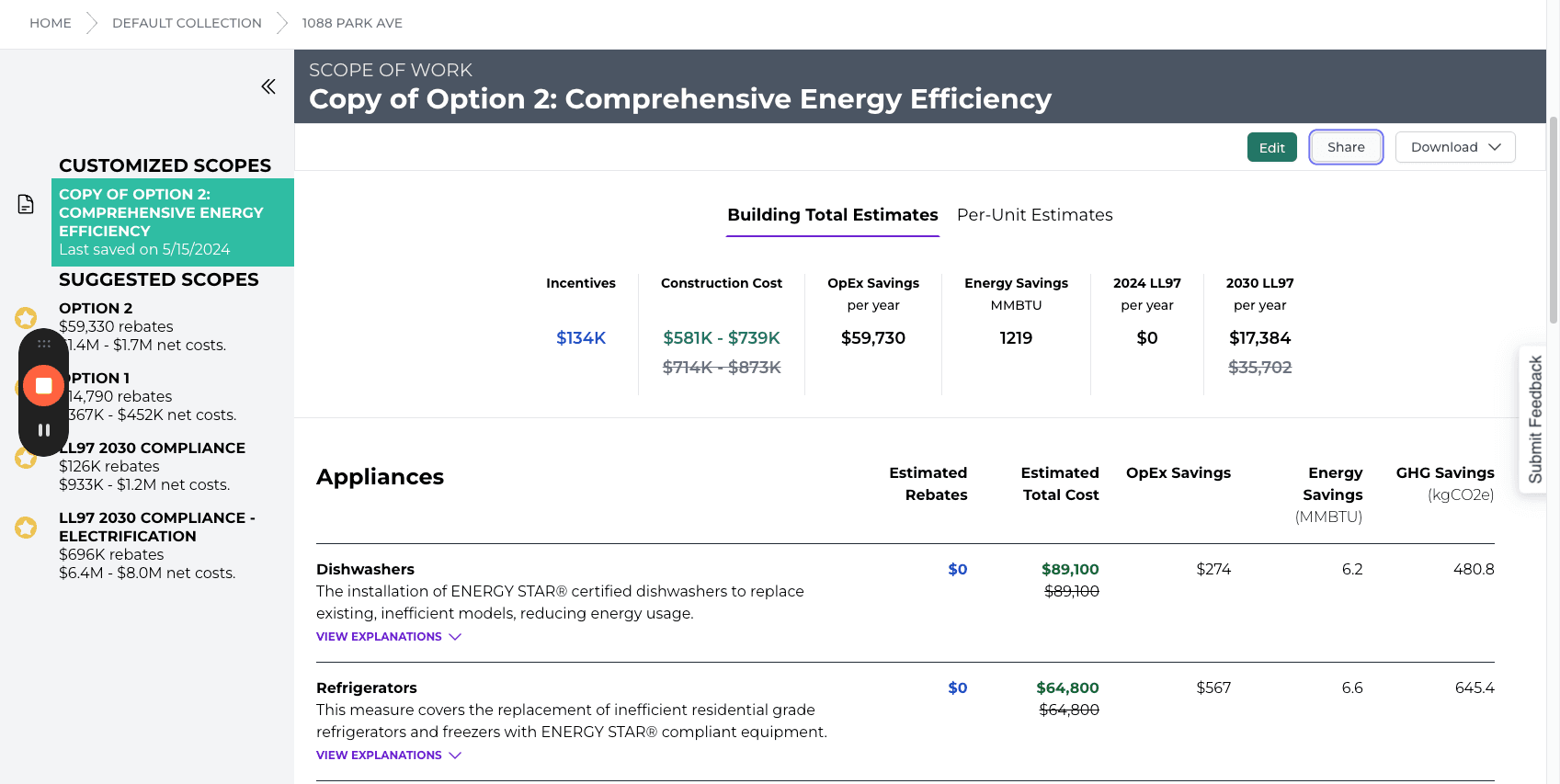Collapse the sidebar with double chevron icon

click(268, 86)
